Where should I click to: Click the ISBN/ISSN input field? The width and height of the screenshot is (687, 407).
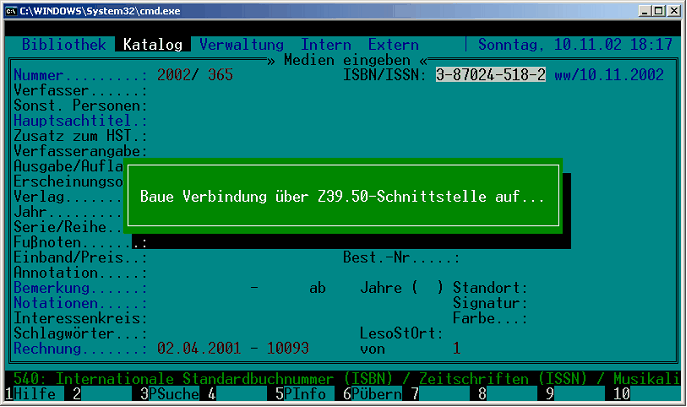pyautogui.click(x=490, y=75)
